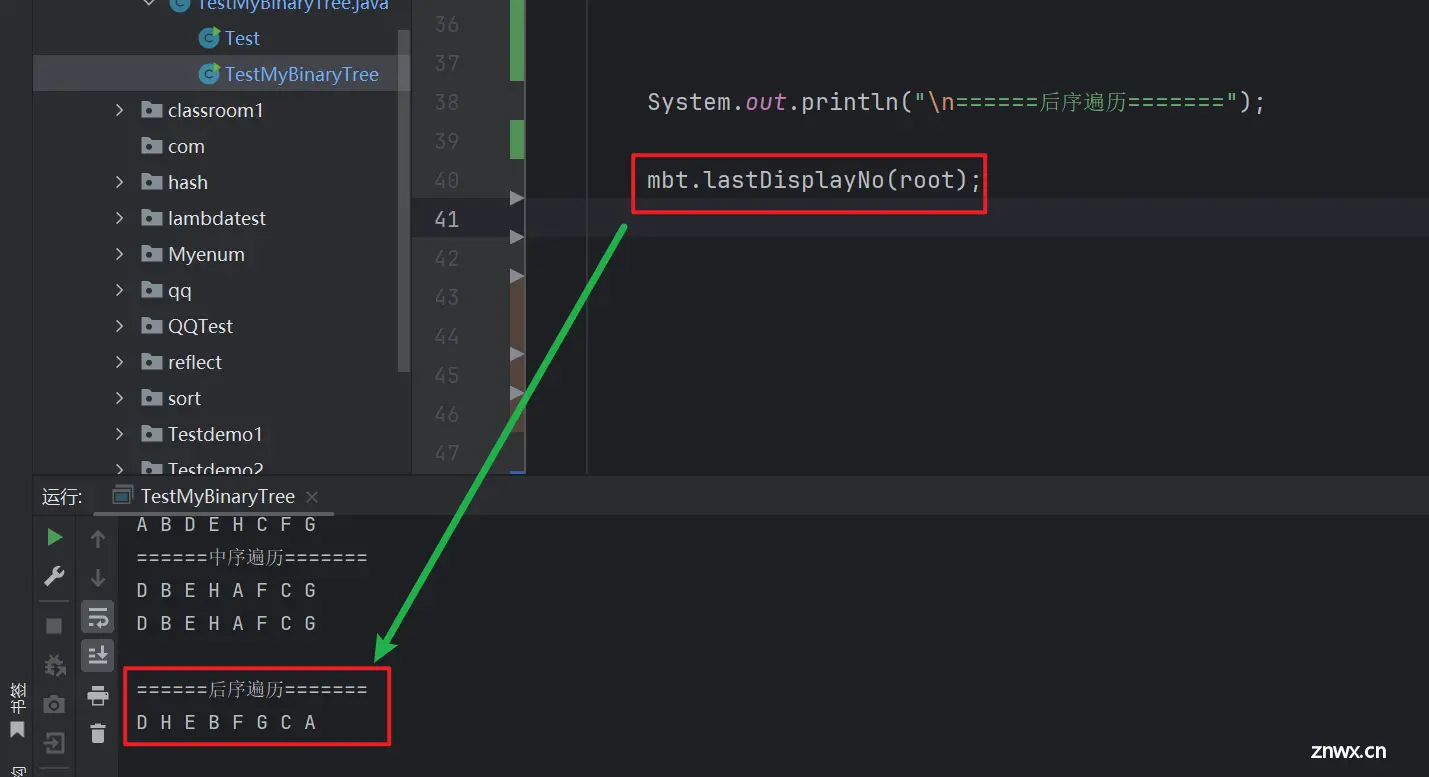The width and height of the screenshot is (1429, 777).
Task: Click the com folder icon
Action: point(152,146)
